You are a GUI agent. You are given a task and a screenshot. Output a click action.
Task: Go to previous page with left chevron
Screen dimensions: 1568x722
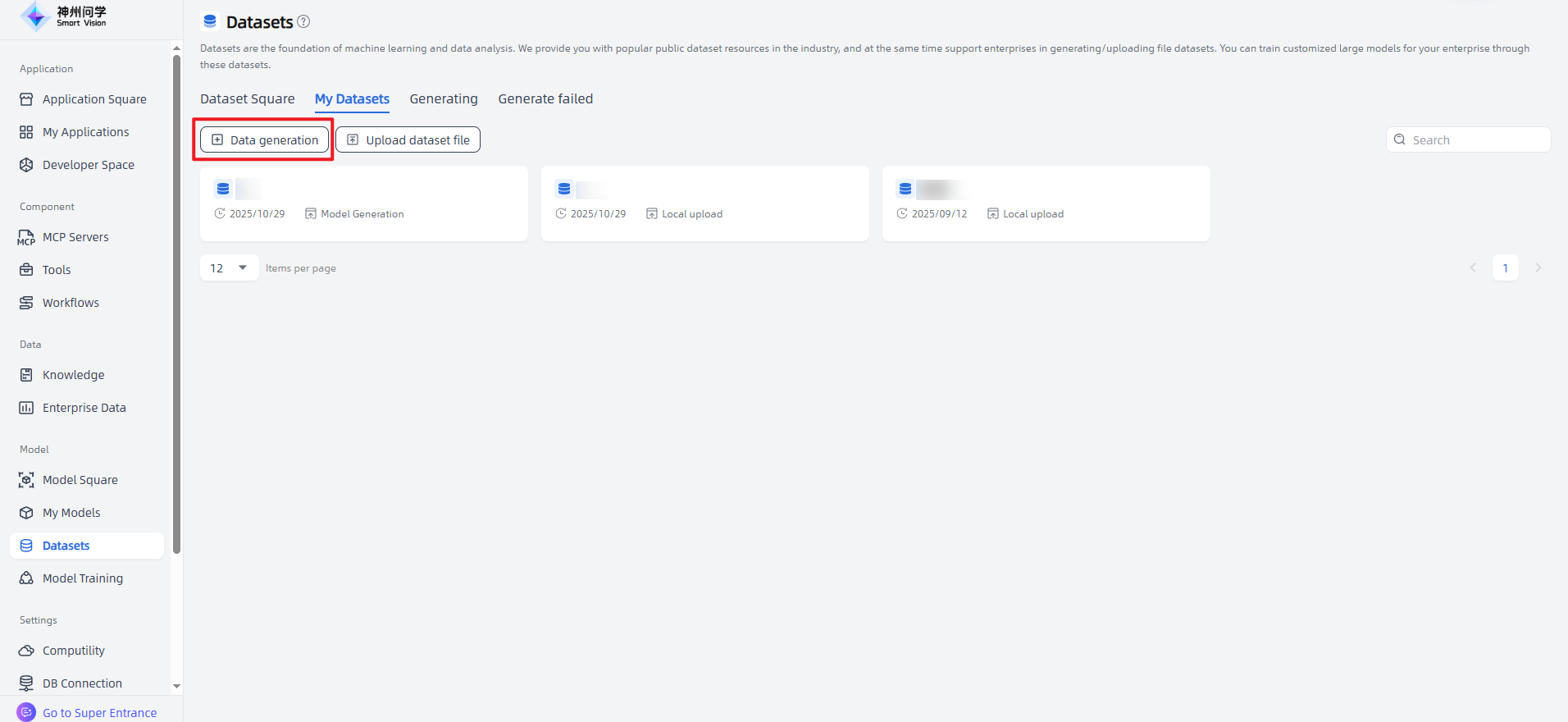tap(1473, 268)
